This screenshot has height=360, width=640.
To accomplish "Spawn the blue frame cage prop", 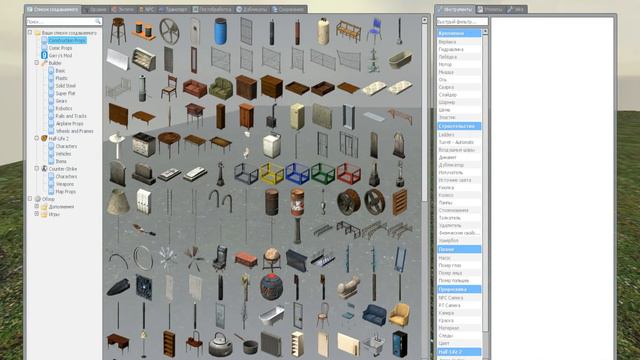I will (298, 173).
